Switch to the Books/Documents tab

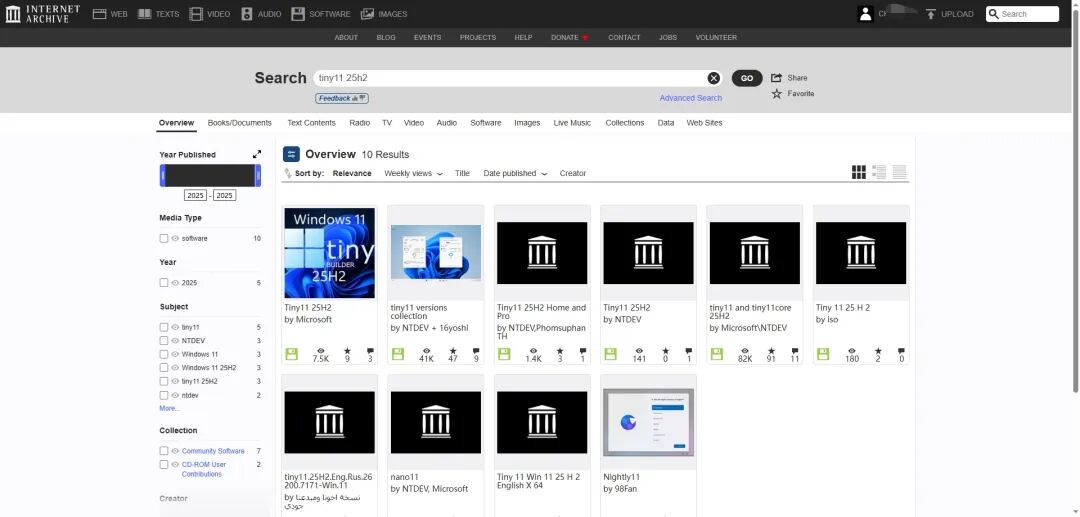240,123
